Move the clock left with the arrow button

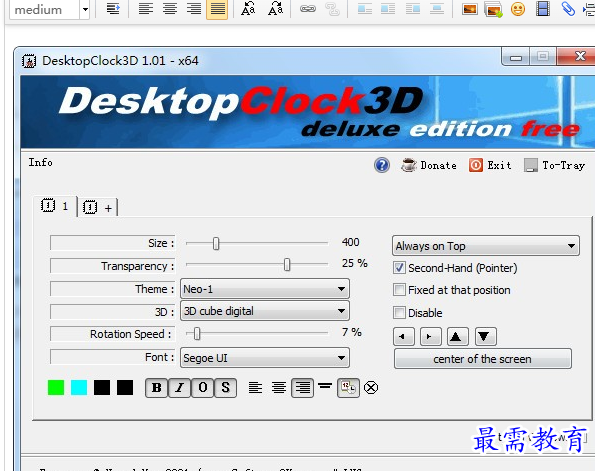pyautogui.click(x=403, y=337)
